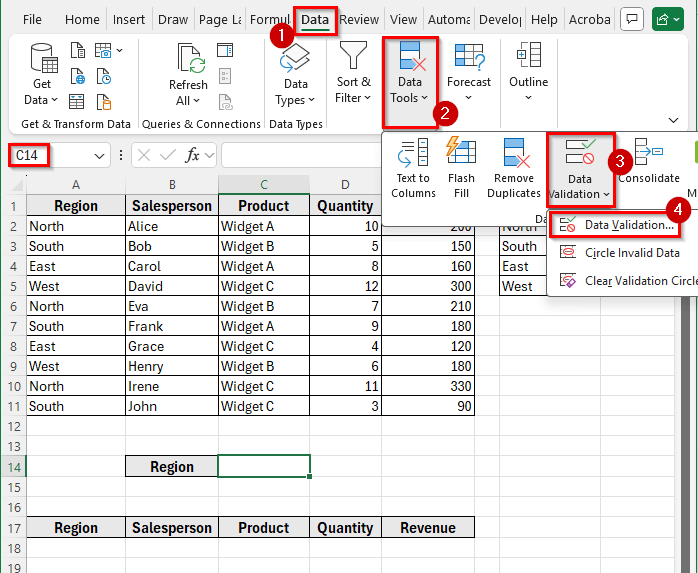The height and width of the screenshot is (573, 698).
Task: Collapse the ribbon with the chevron
Action: point(673,120)
